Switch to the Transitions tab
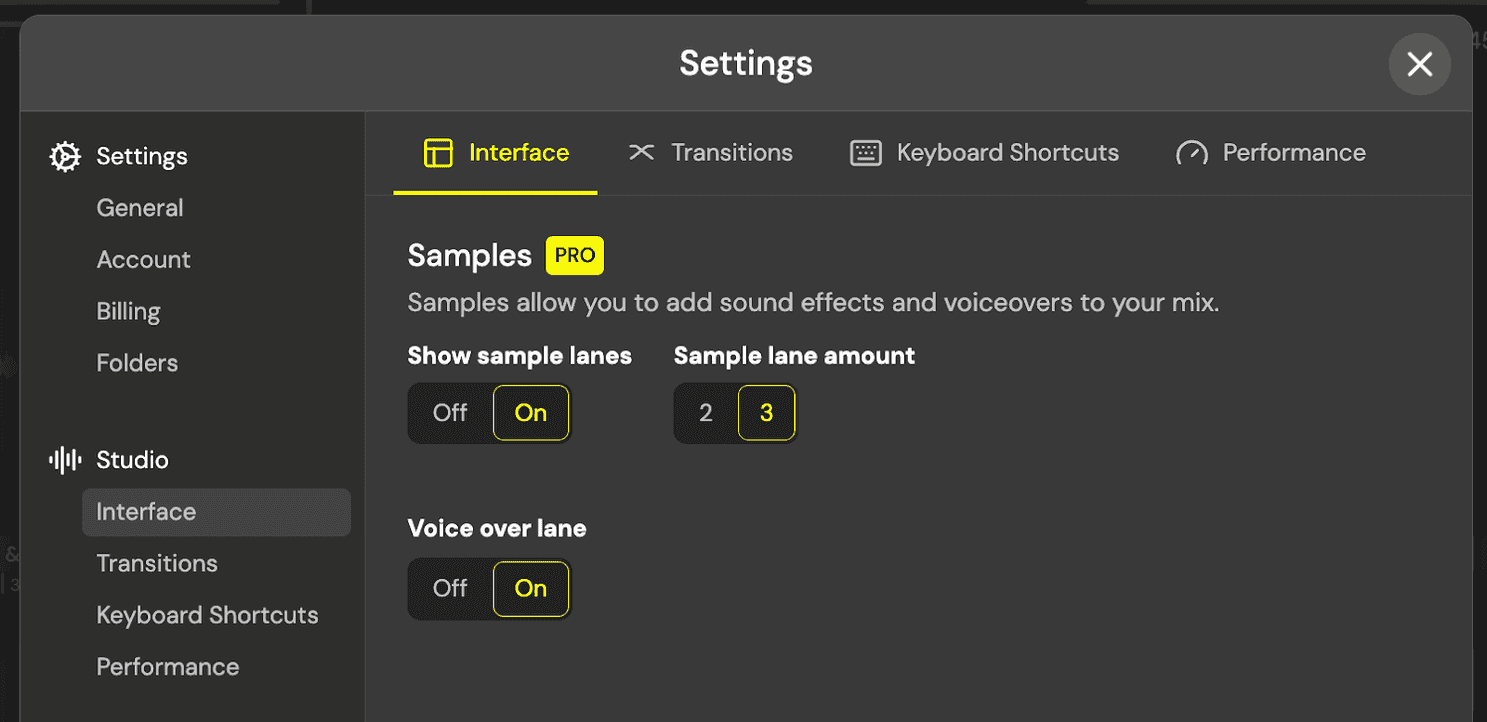Screen dimensions: 1487x722 (x=731, y=153)
